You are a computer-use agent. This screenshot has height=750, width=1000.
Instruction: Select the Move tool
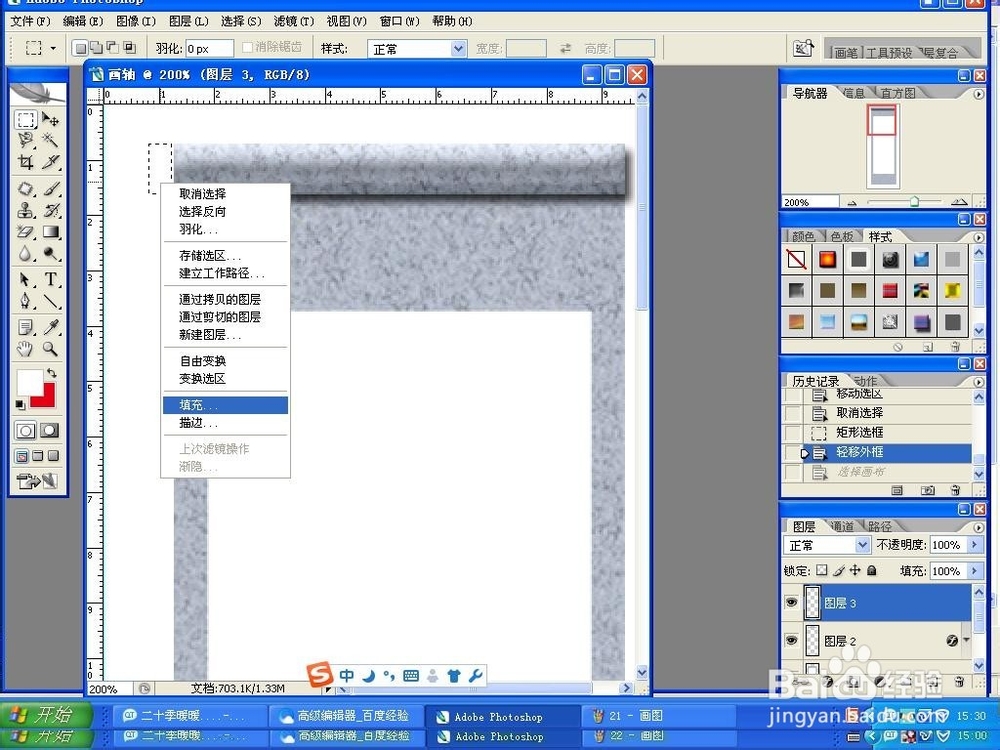50,119
